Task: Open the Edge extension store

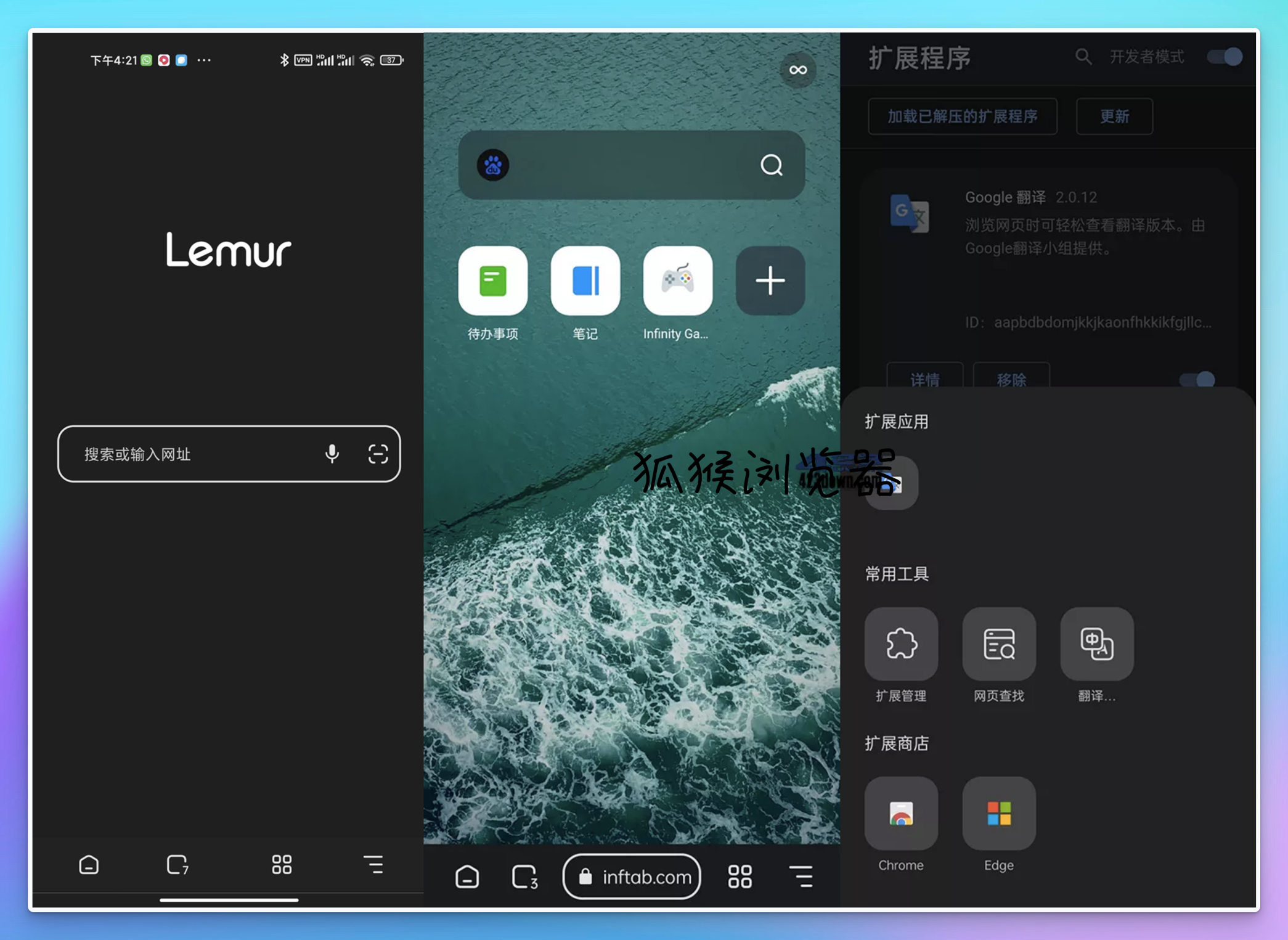Action: click(x=998, y=813)
